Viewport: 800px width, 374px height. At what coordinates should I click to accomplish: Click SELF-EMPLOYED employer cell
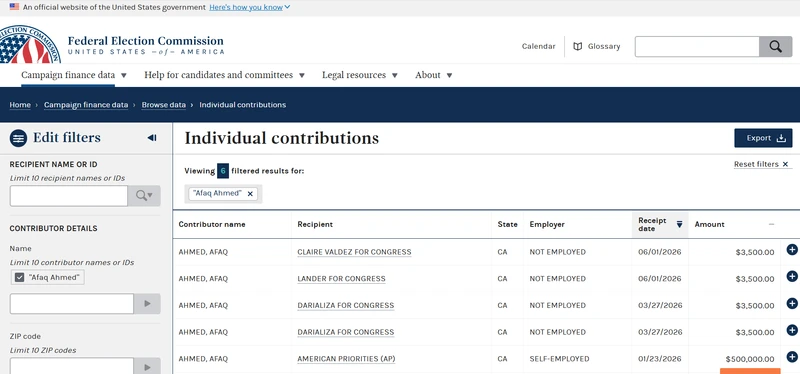[559, 359]
